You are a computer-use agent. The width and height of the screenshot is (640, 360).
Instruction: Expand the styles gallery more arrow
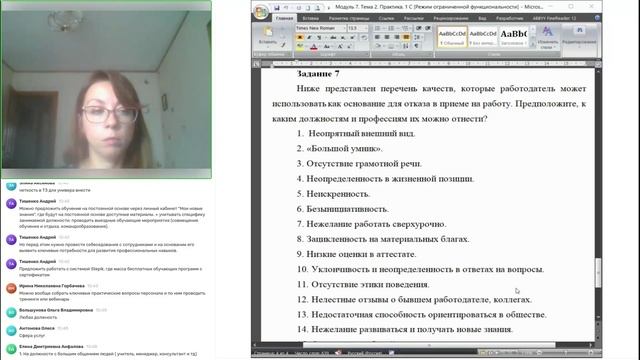[533, 45]
